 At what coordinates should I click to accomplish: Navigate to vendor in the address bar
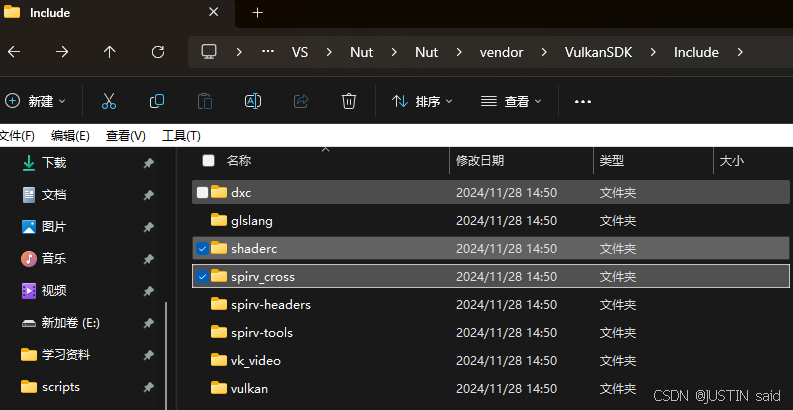(x=502, y=52)
